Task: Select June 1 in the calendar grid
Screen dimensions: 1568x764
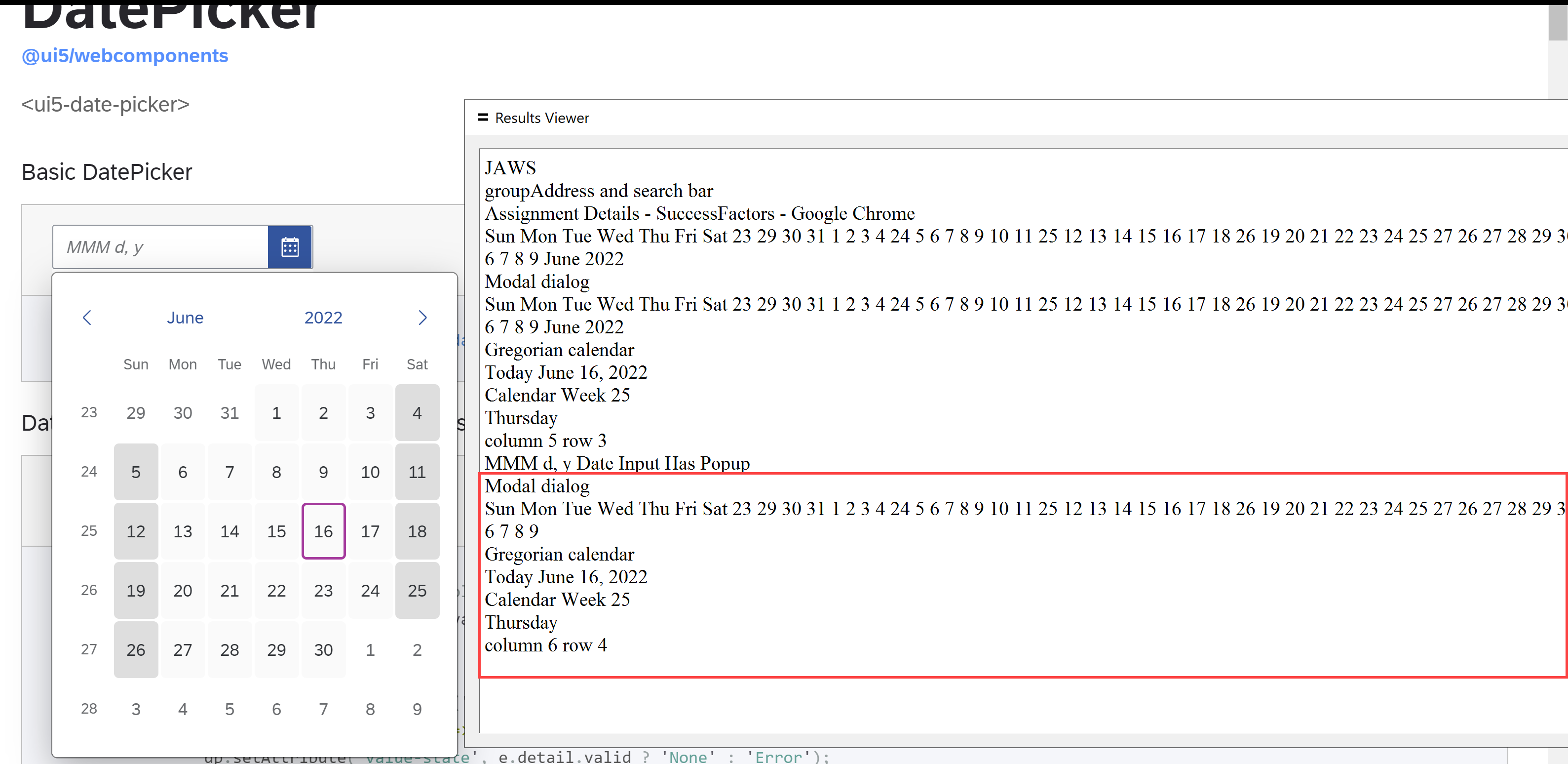Action: (276, 412)
